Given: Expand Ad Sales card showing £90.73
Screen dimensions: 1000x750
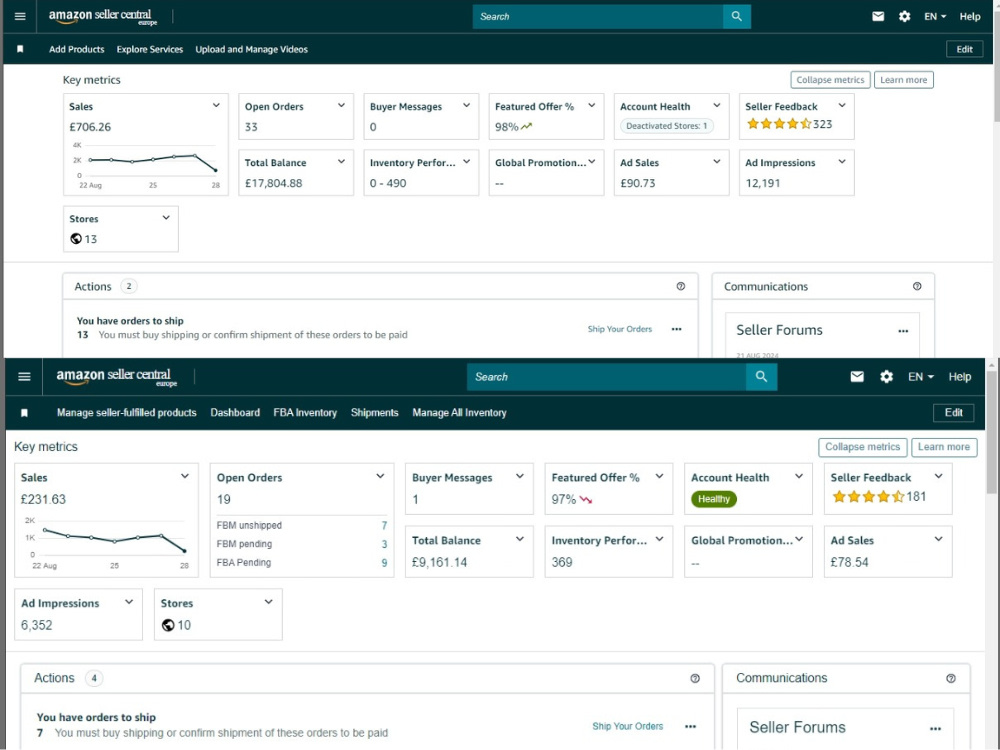Looking at the screenshot, I should pos(716,161).
